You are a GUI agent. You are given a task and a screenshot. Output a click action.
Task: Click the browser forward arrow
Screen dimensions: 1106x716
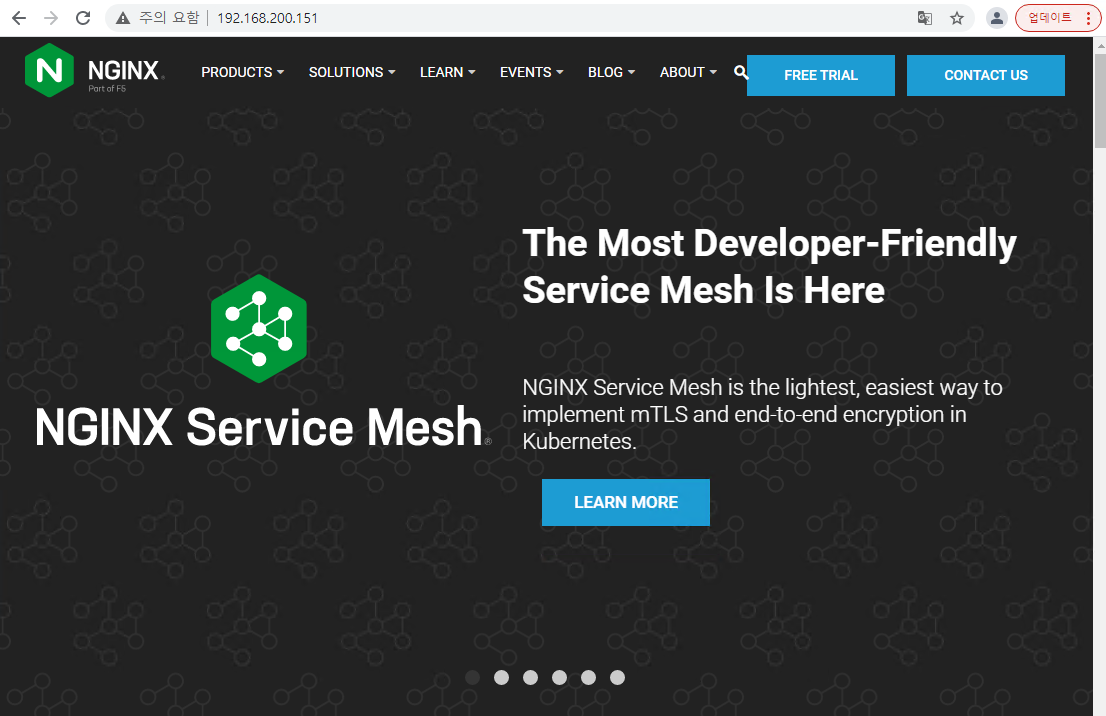click(x=51, y=18)
